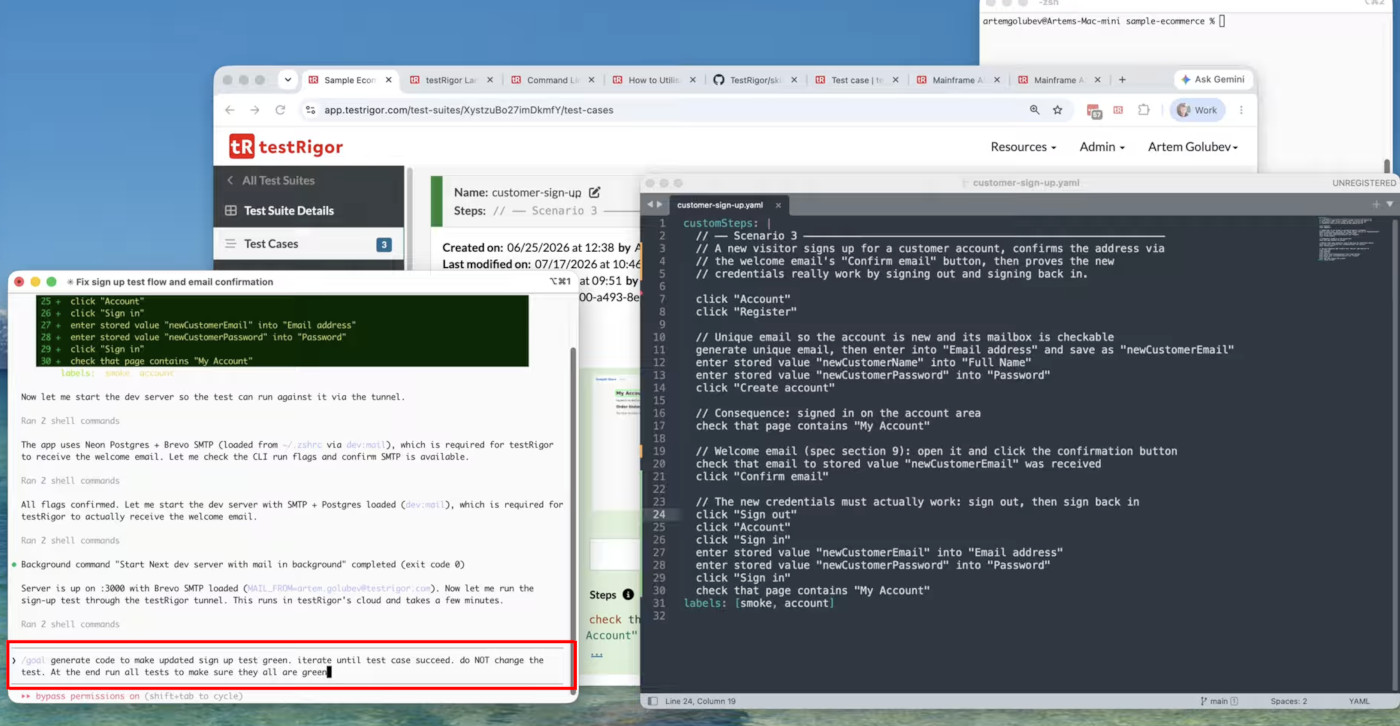The image size is (1400, 726).
Task: Click the customSteps: line in editor
Action: click(727, 223)
